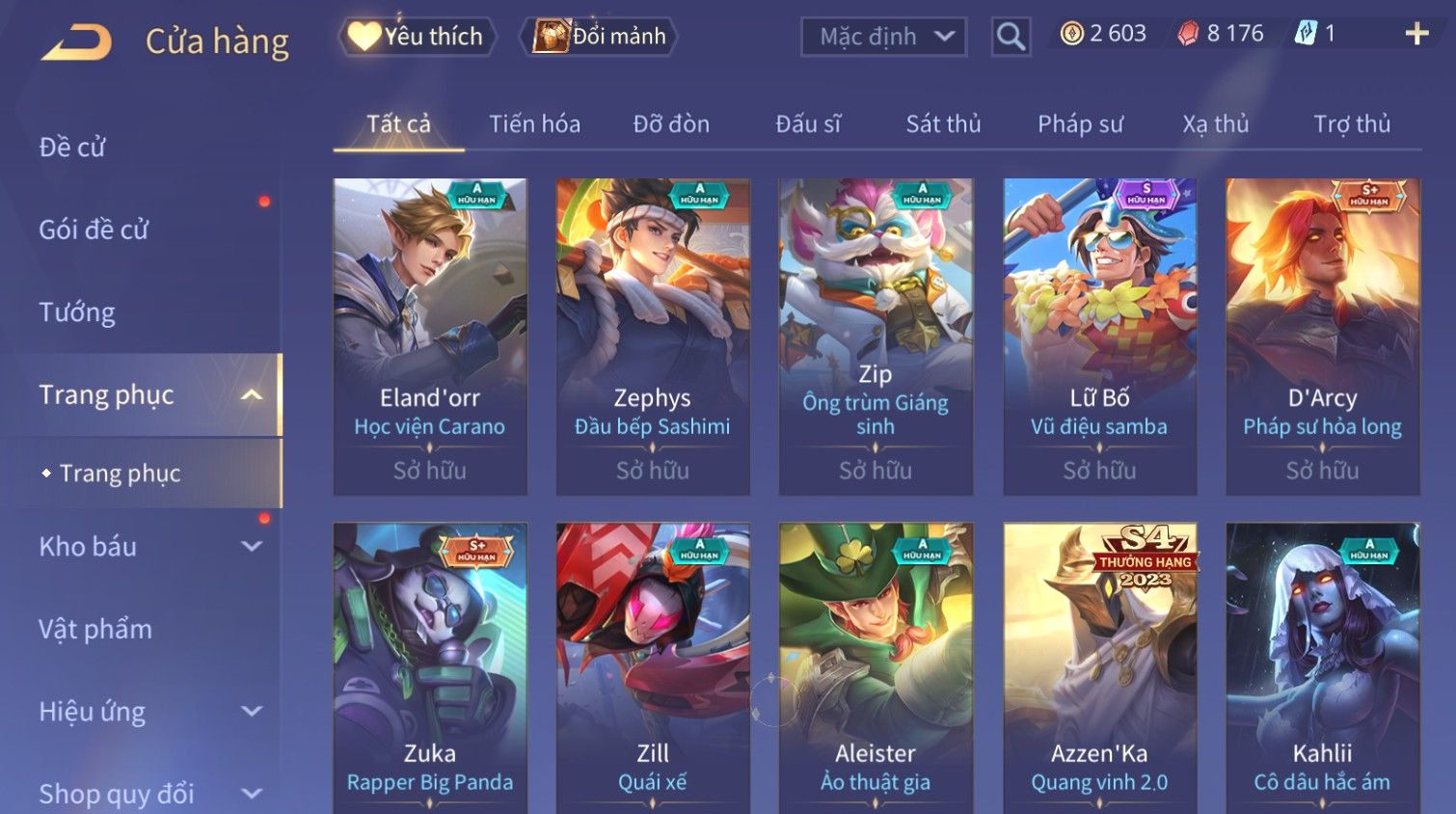The width and height of the screenshot is (1456, 814).
Task: Open the Yêu thích heart favorites
Action: point(364,36)
